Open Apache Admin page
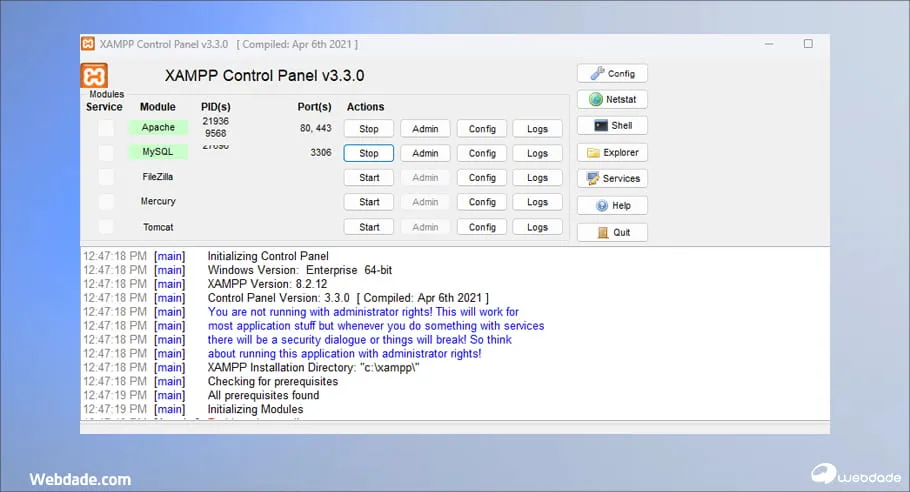Screen dimensions: 910x492 click(x=425, y=129)
